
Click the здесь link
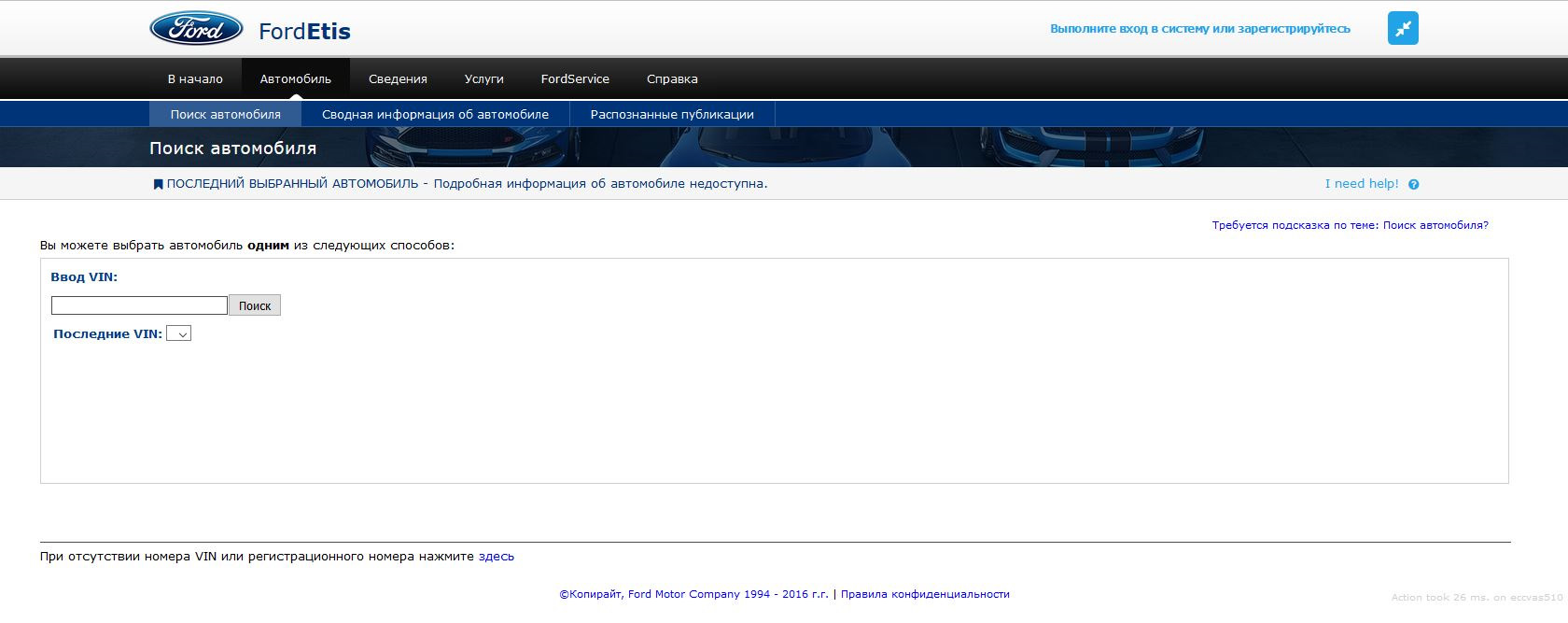[497, 556]
